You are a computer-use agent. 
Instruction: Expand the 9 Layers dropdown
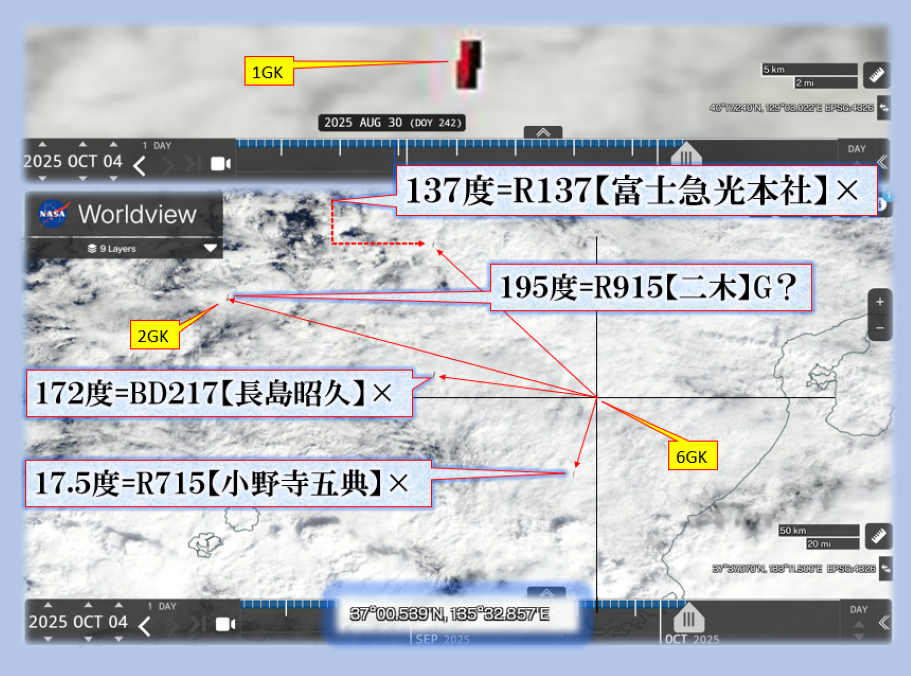coord(210,248)
